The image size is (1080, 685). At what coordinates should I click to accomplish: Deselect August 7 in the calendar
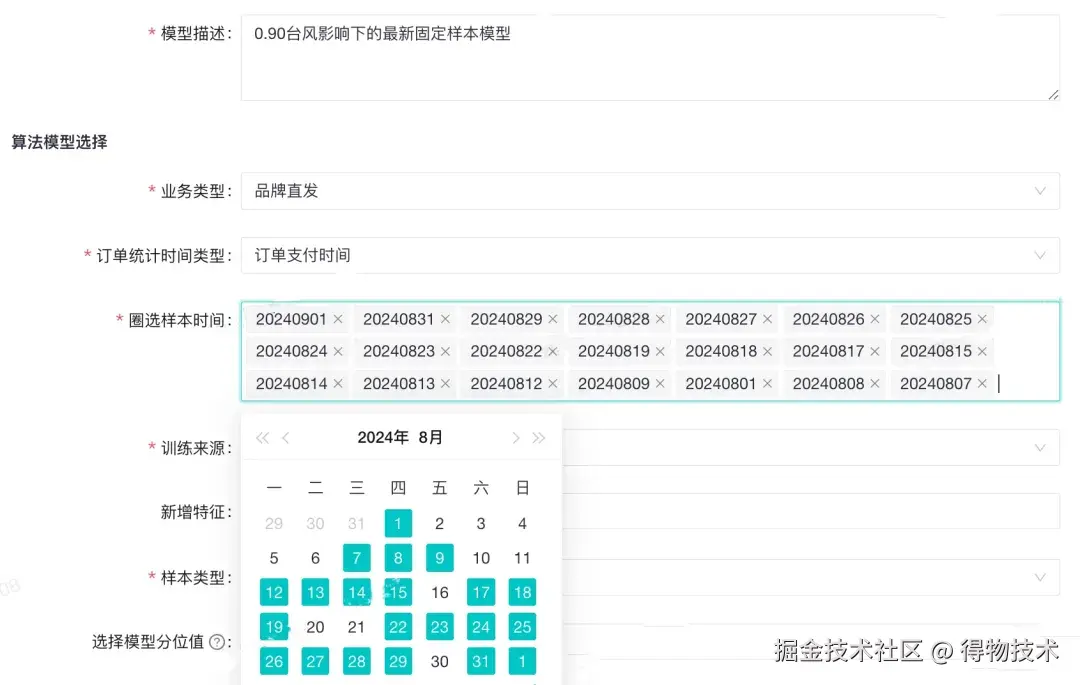click(357, 558)
